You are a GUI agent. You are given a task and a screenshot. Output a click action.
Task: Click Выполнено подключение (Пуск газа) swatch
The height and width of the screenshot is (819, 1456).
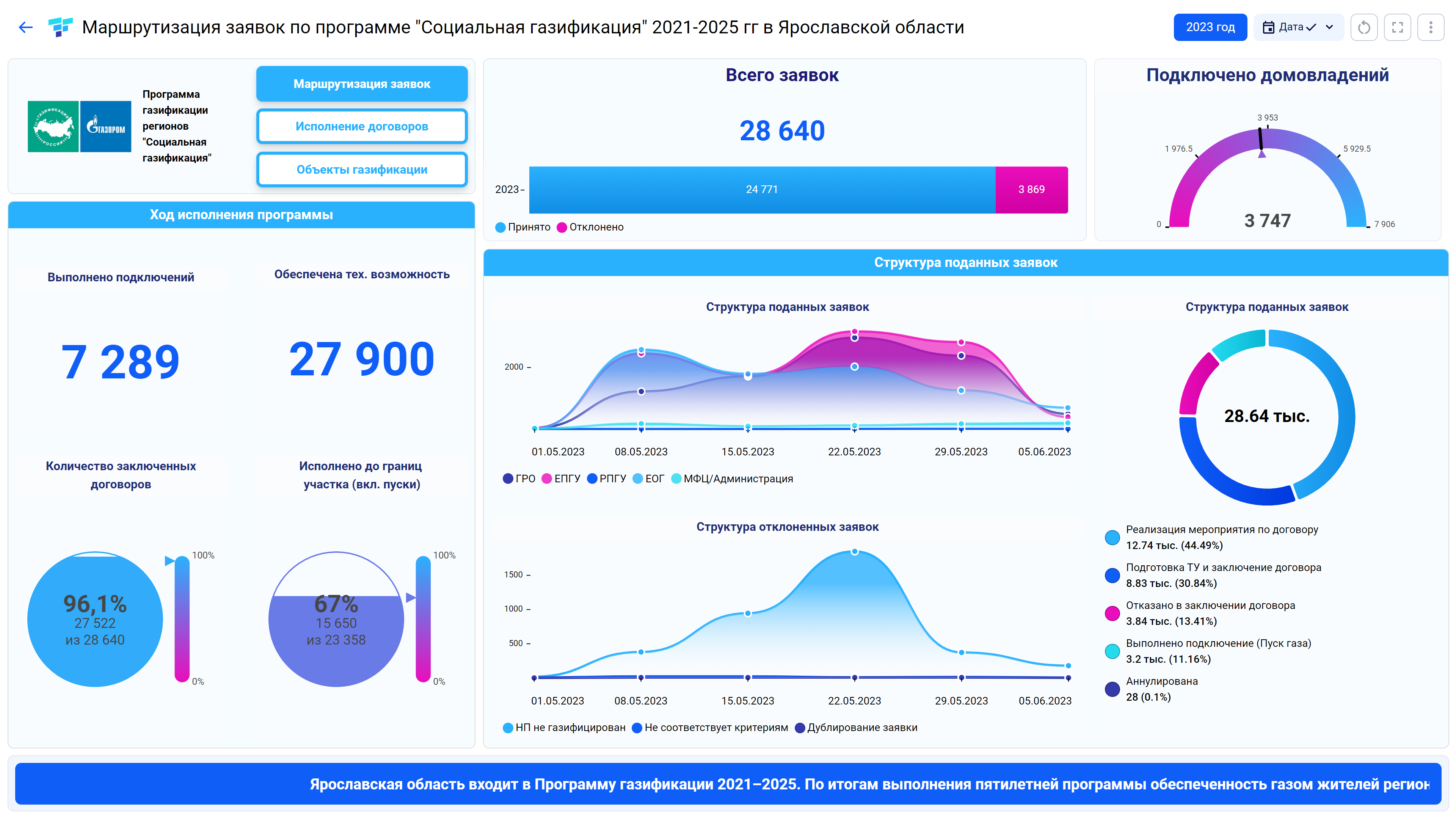[1112, 651]
